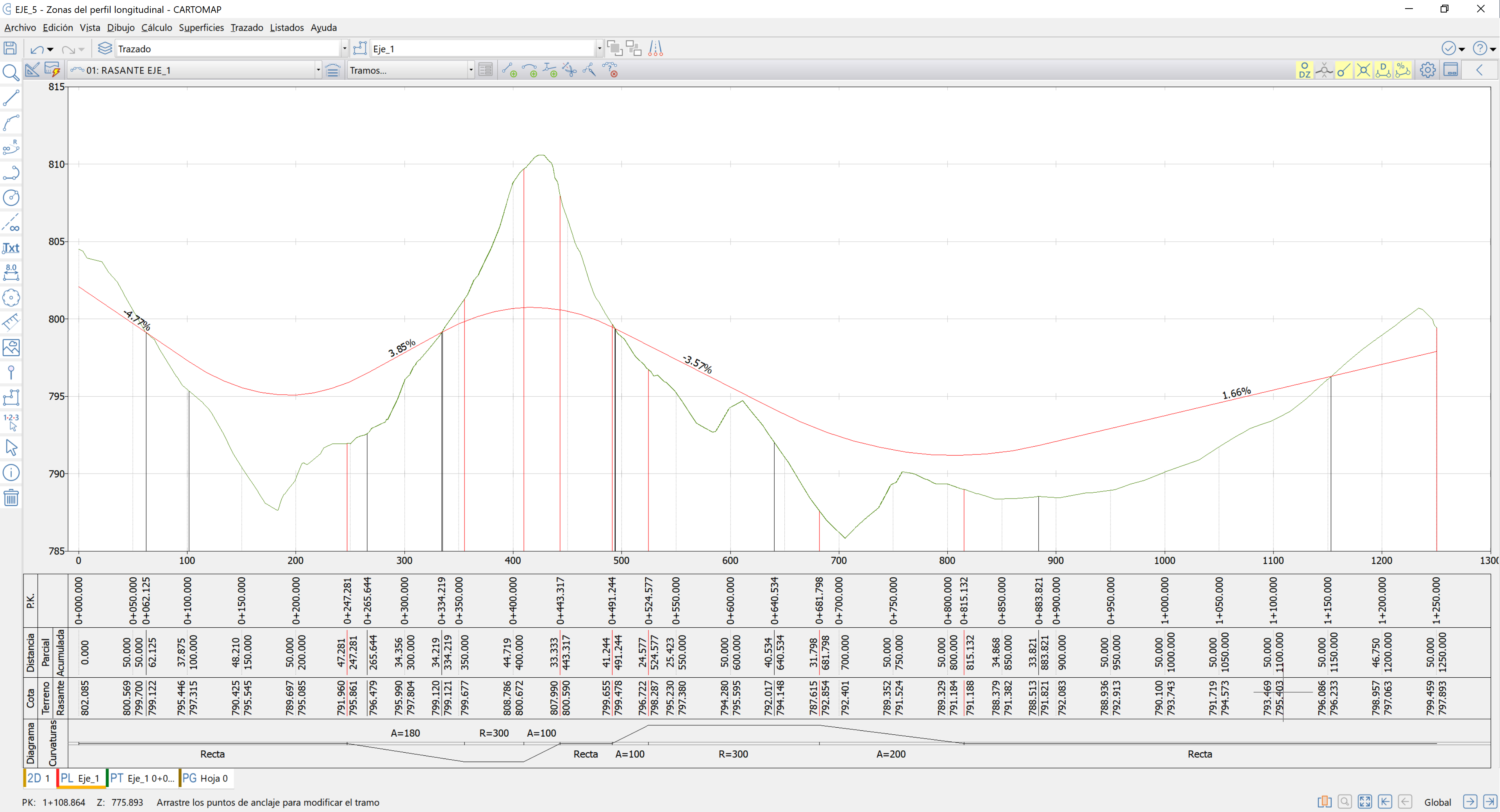This screenshot has height=812, width=1500.
Task: Click the add straight segment icon
Action: (x=509, y=70)
